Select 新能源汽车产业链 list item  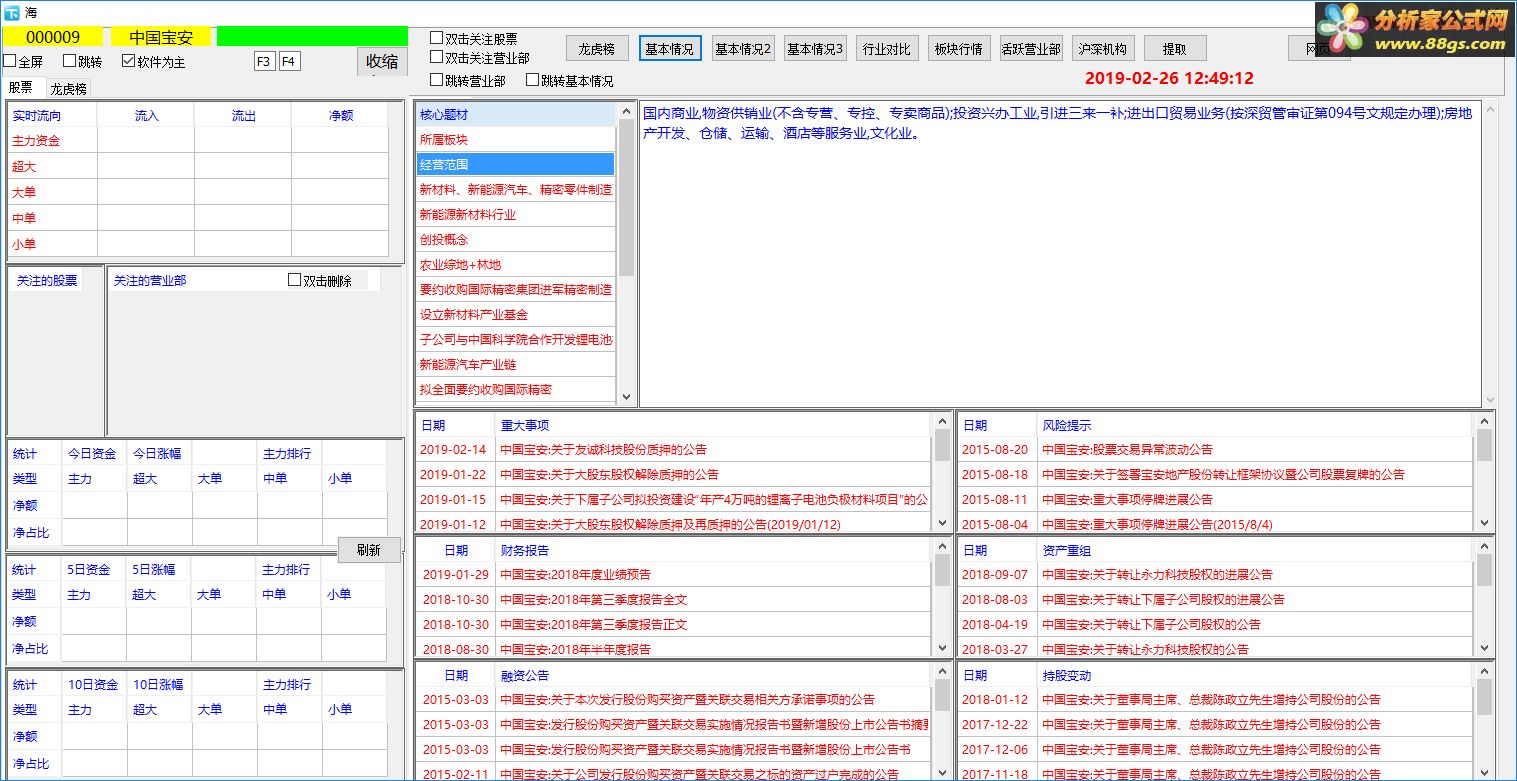516,364
